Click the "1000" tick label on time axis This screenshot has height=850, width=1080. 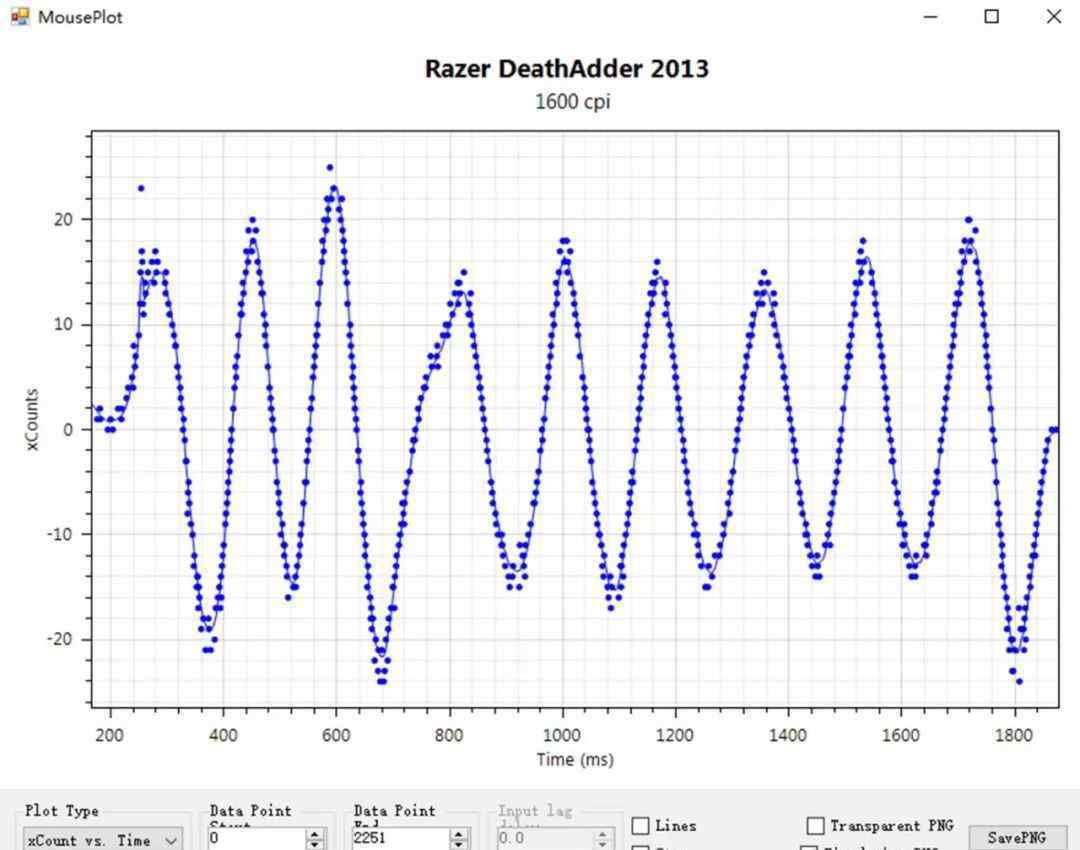click(x=562, y=736)
